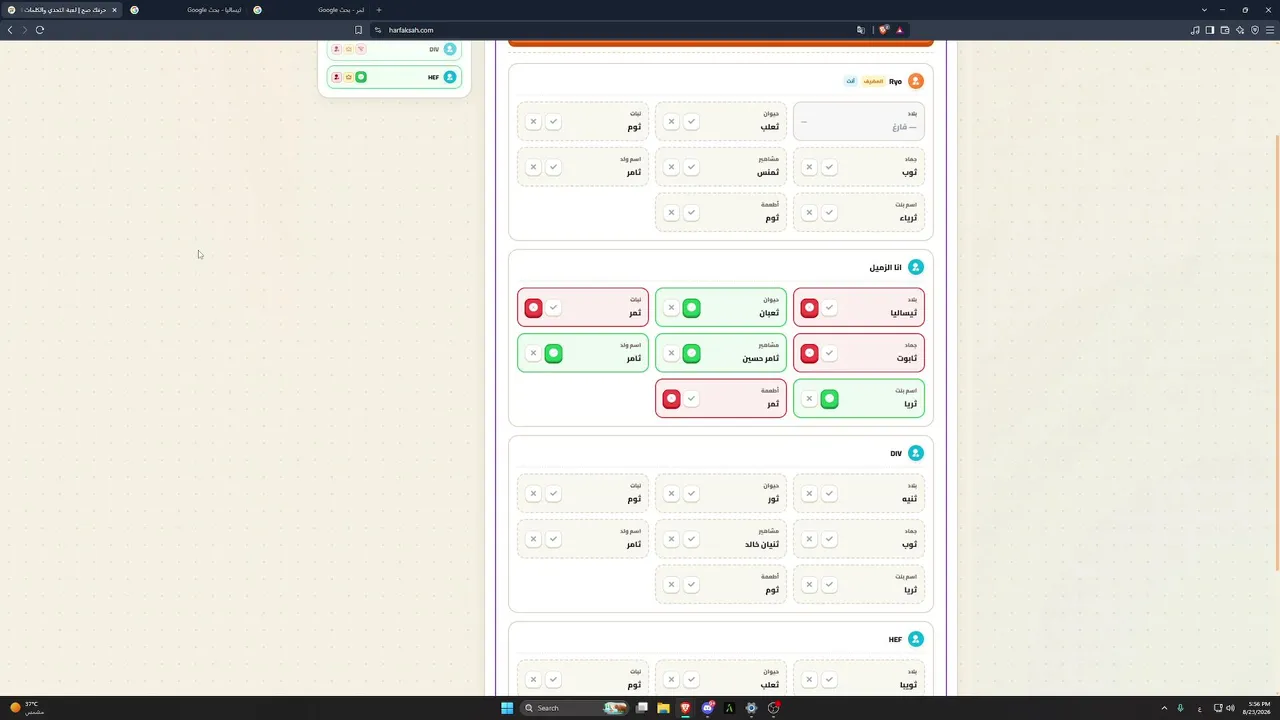This screenshot has height=720, width=1280.
Task: Reject Ryo's girl name ثرياء
Action: (x=809, y=212)
